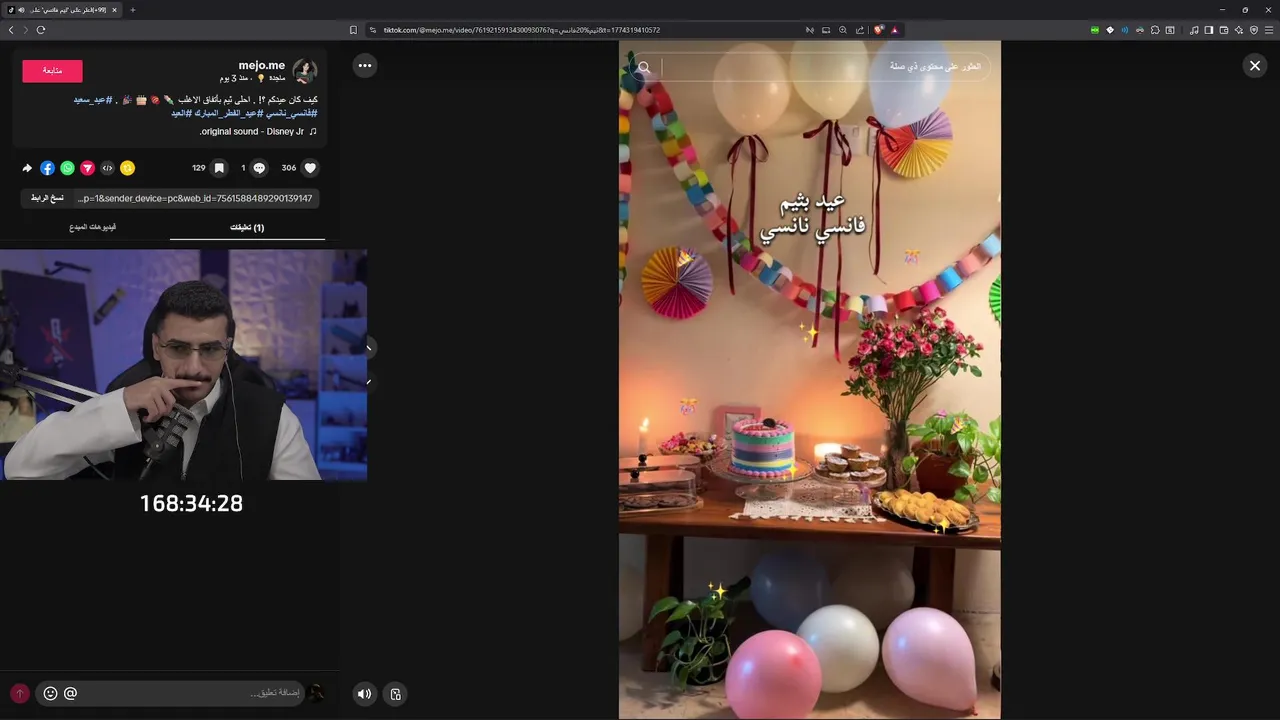Click the 168:34:28 timer text
Screen dimensions: 1280x720
click(x=191, y=503)
